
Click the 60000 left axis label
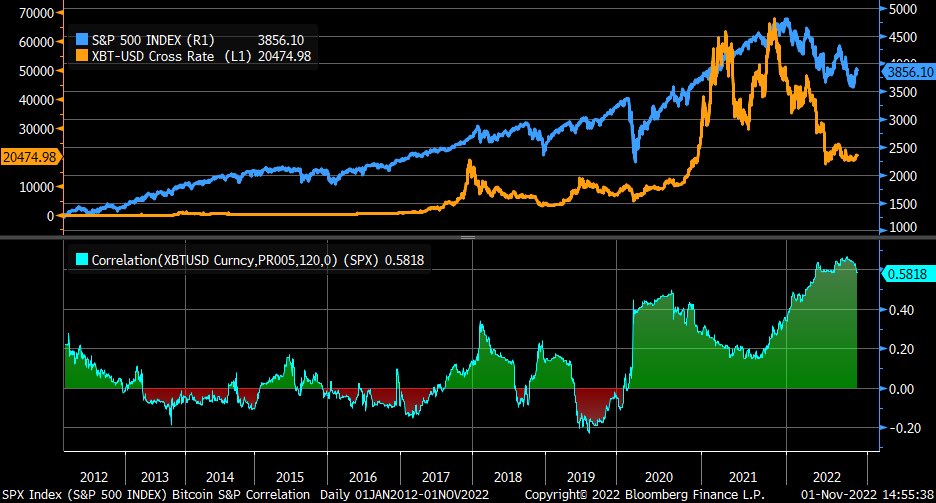click(x=37, y=42)
